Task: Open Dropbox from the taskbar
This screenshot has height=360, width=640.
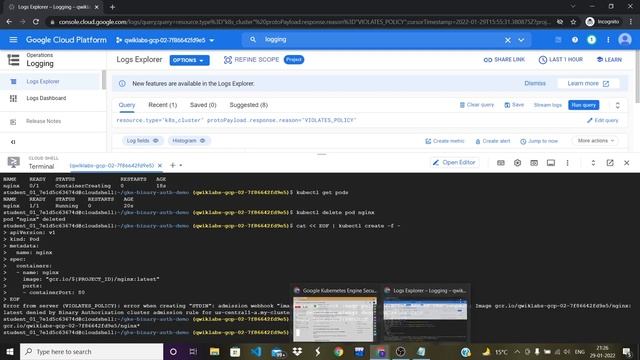Action: click(297, 351)
